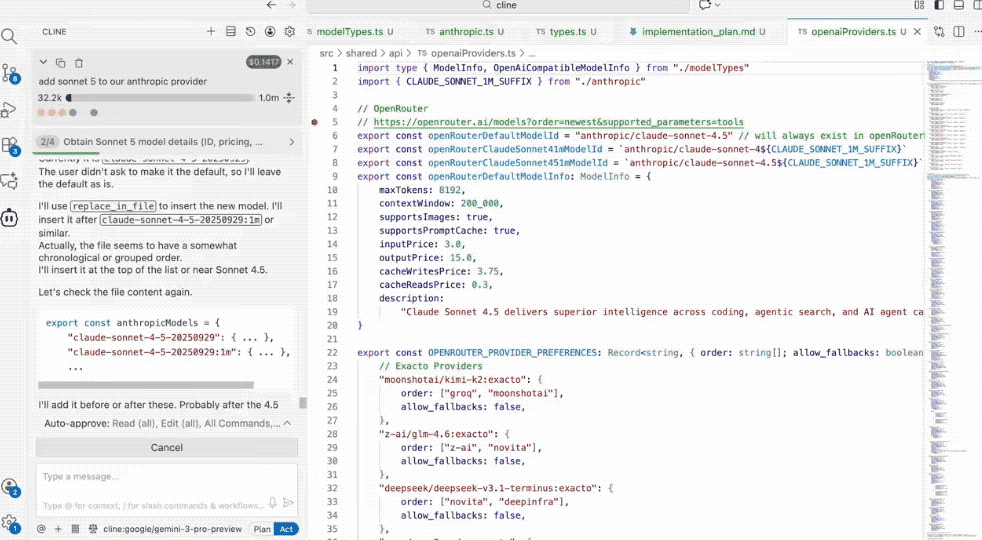Click 'openRouterDefaultModelId' on line 6
This screenshot has height=540, width=982.
pos(493,136)
